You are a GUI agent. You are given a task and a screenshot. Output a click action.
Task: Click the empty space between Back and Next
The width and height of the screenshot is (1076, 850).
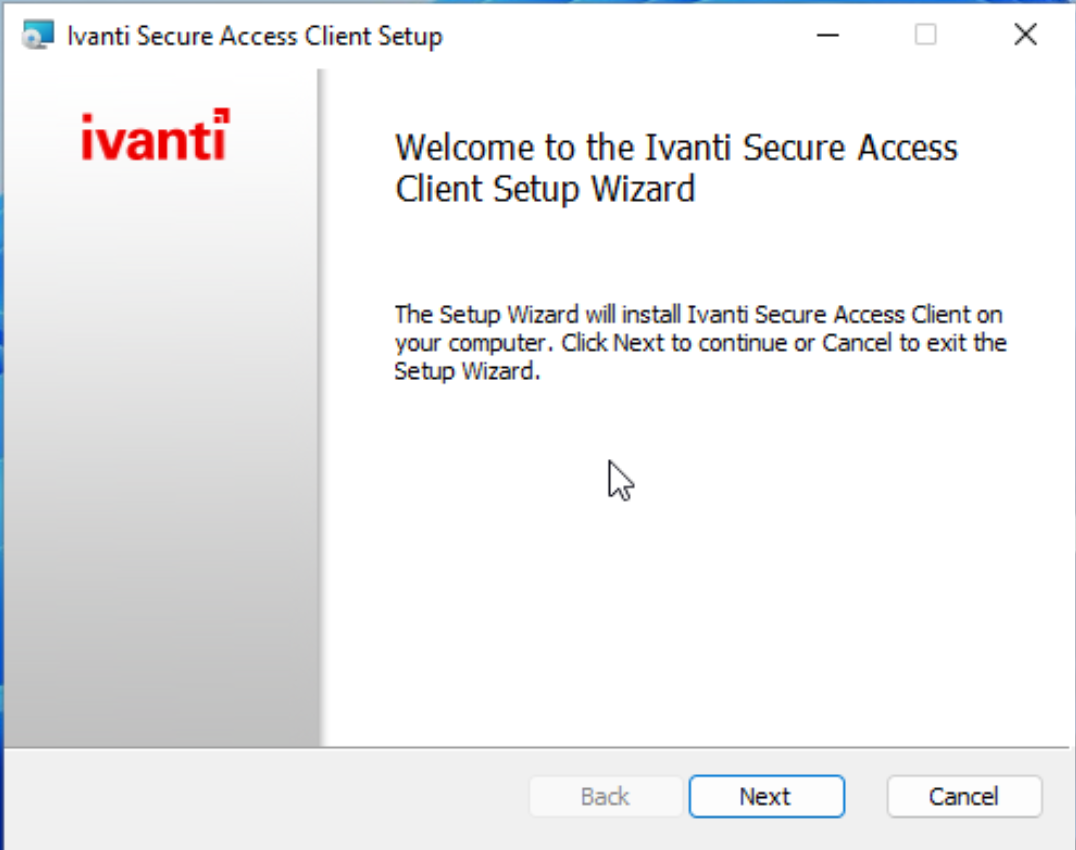pos(687,796)
